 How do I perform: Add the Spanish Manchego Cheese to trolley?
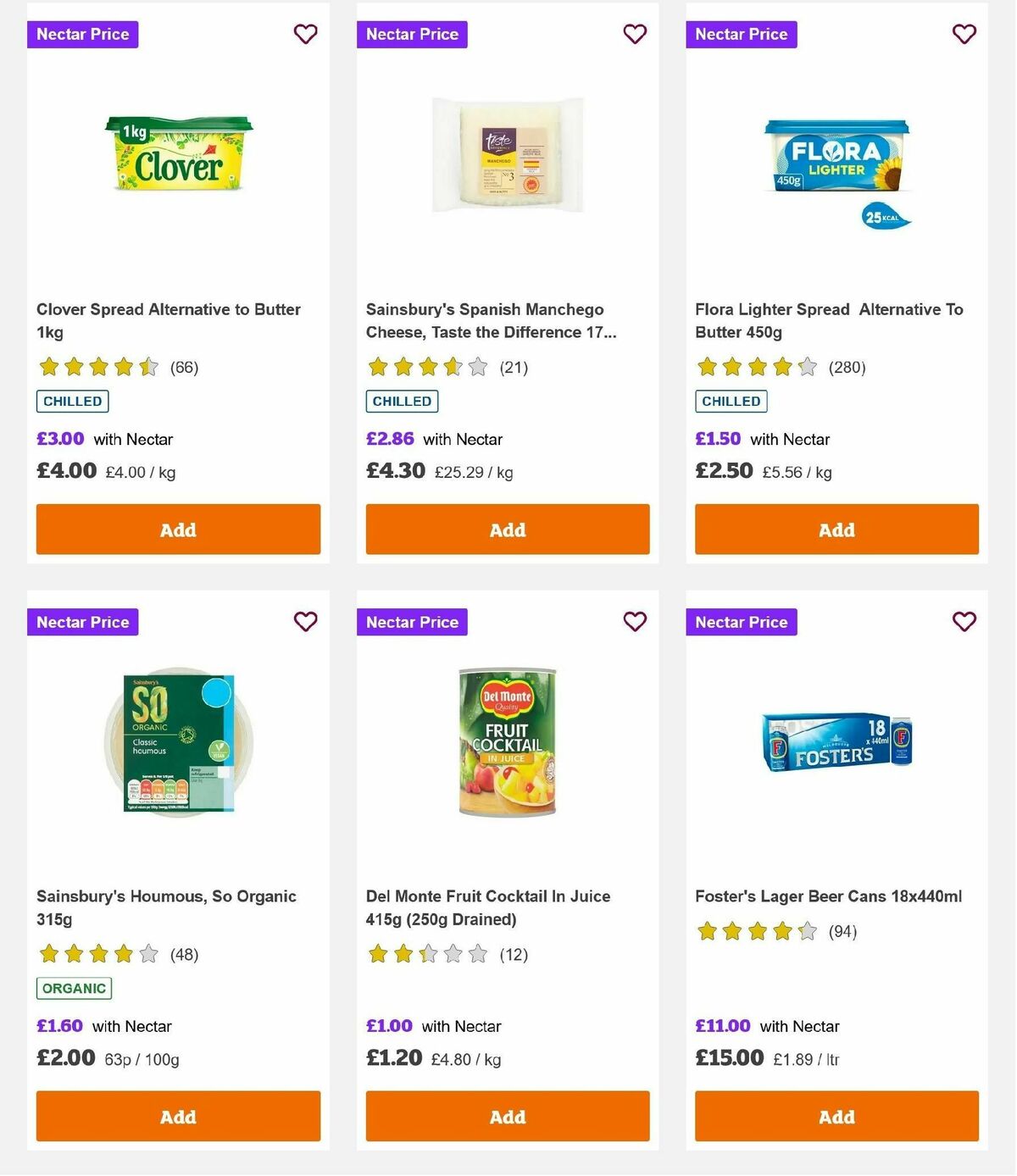tap(507, 529)
